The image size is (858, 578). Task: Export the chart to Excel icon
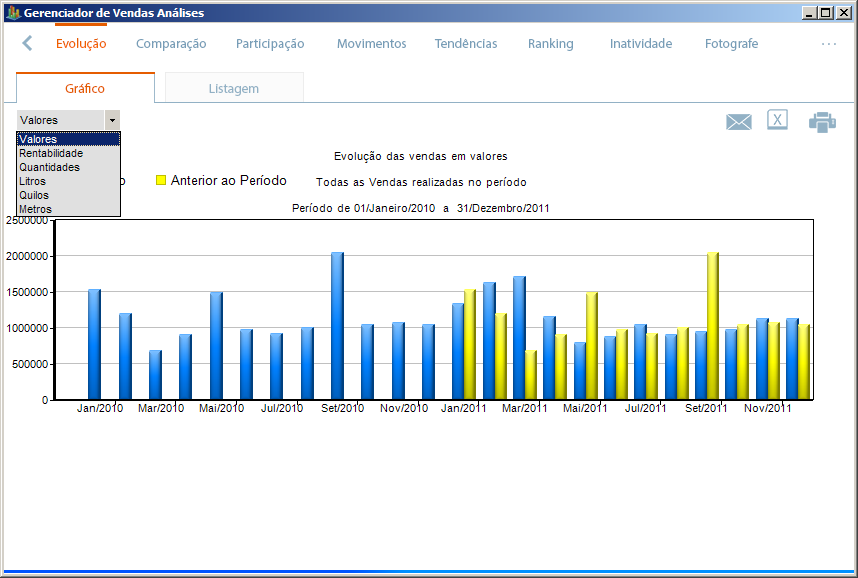(777, 120)
